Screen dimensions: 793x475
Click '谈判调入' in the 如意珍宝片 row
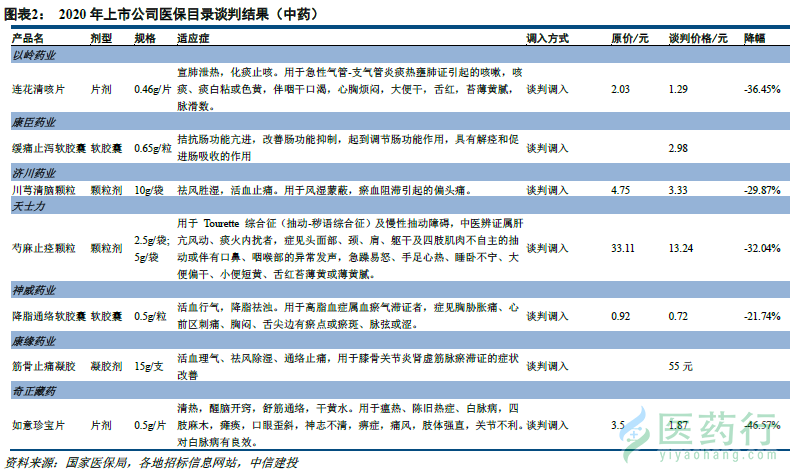click(547, 425)
